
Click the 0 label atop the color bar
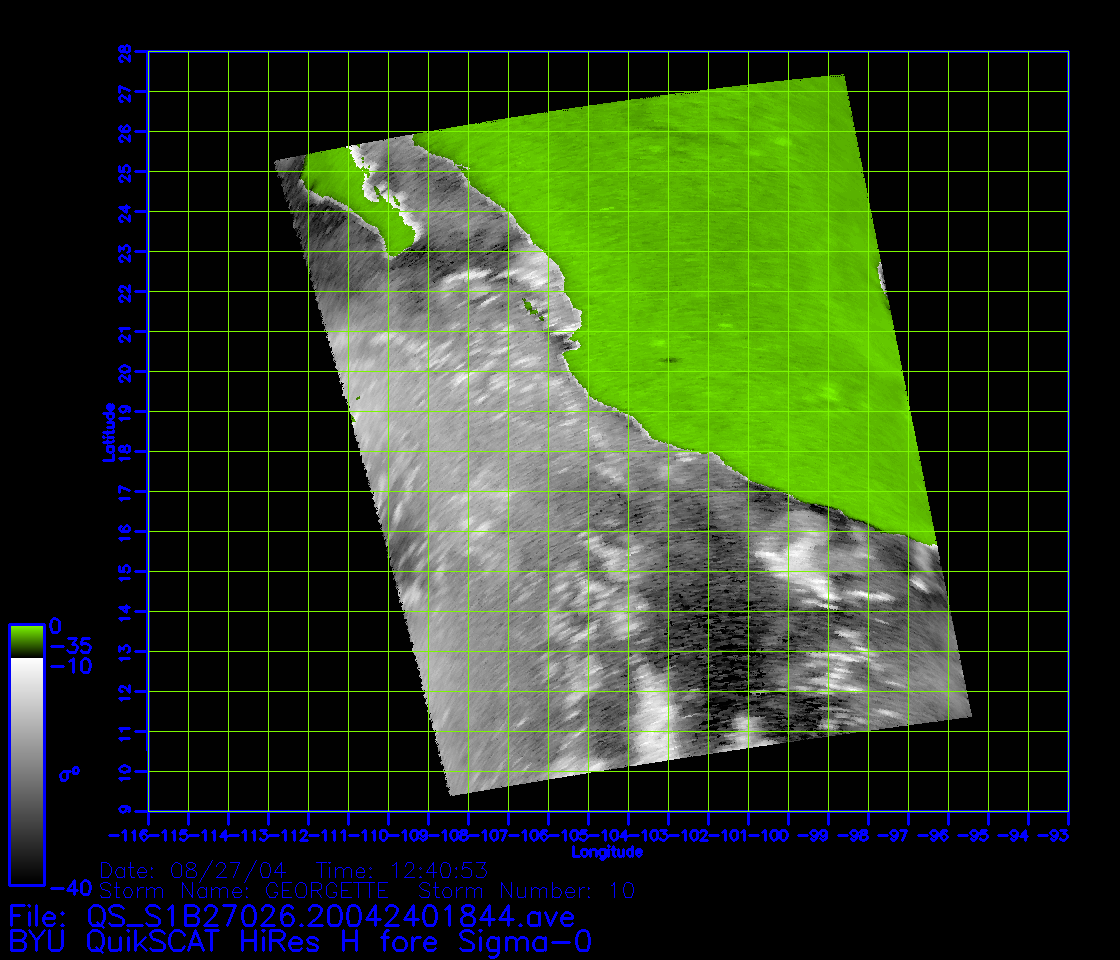point(55,625)
